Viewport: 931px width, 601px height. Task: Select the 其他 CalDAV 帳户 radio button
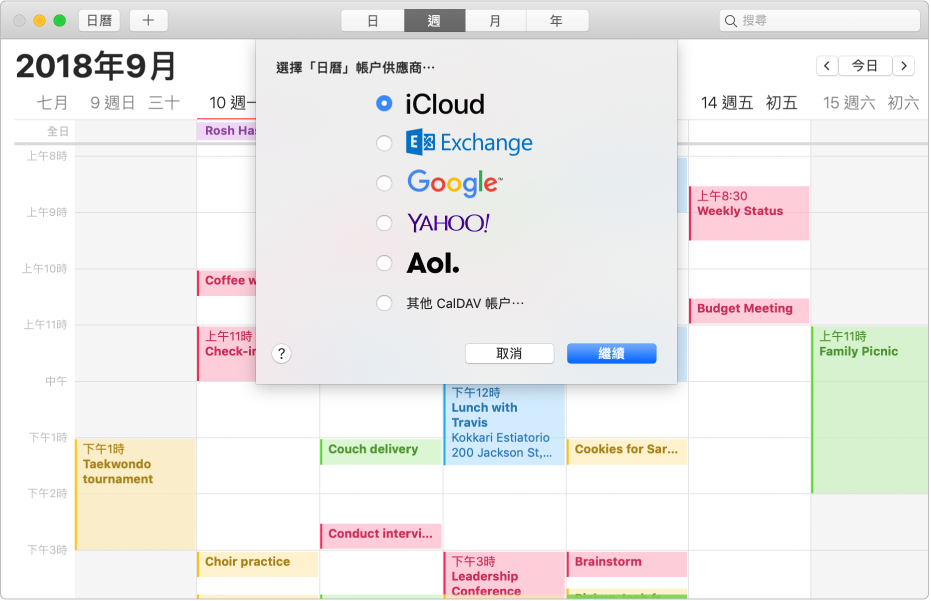point(384,303)
